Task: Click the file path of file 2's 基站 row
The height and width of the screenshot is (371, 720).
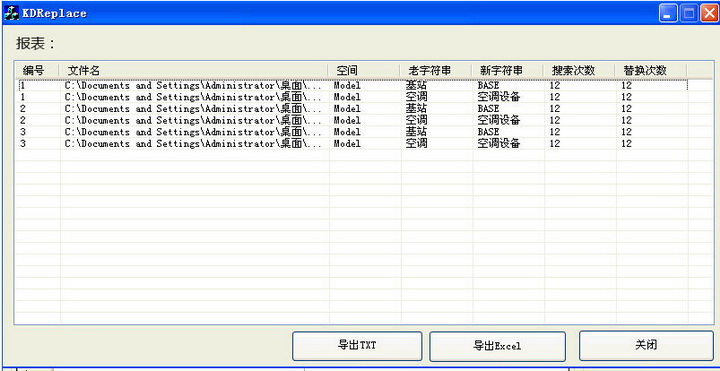Action: (193, 109)
